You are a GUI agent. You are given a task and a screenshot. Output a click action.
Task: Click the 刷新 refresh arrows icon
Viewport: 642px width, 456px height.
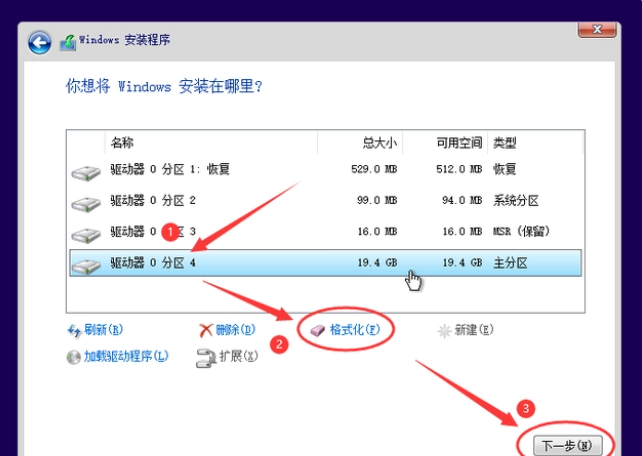73,330
